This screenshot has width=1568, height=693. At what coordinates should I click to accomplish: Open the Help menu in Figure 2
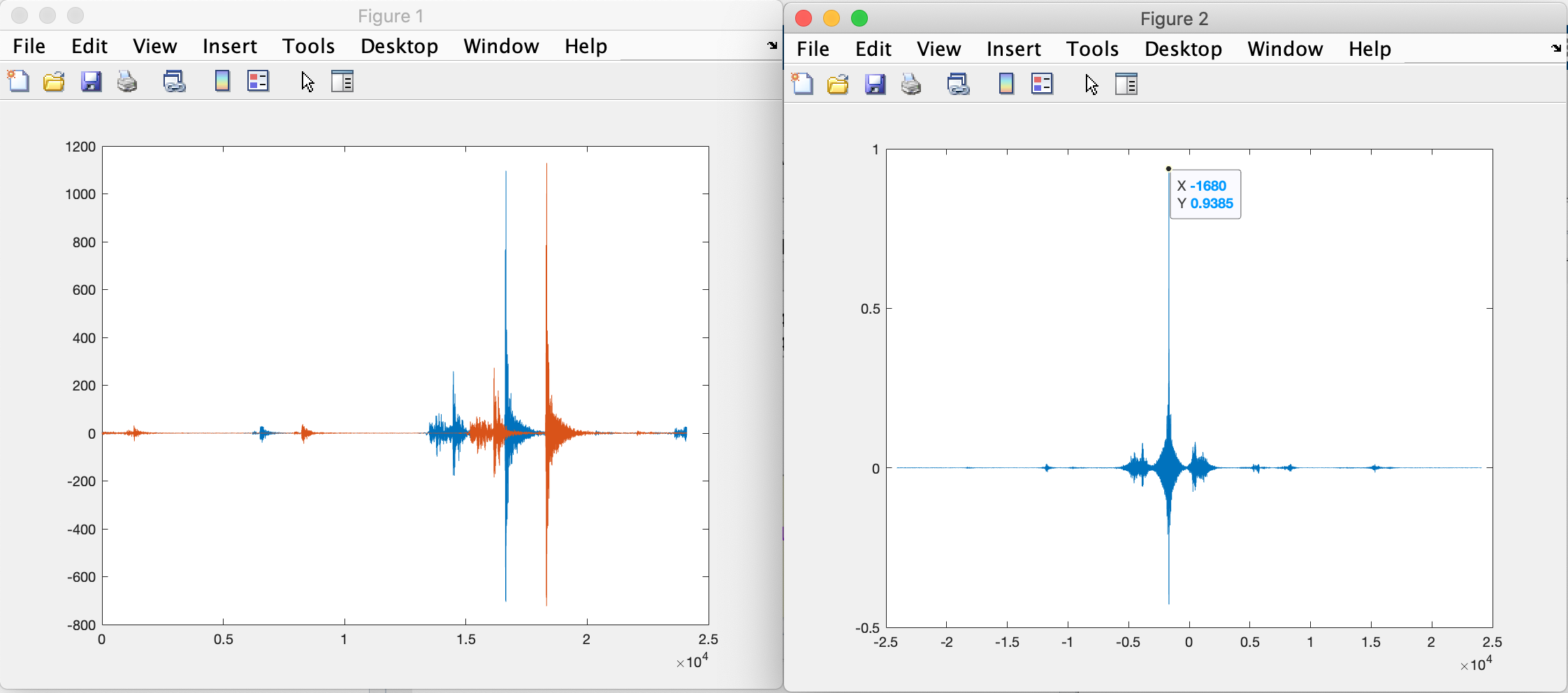click(1370, 49)
